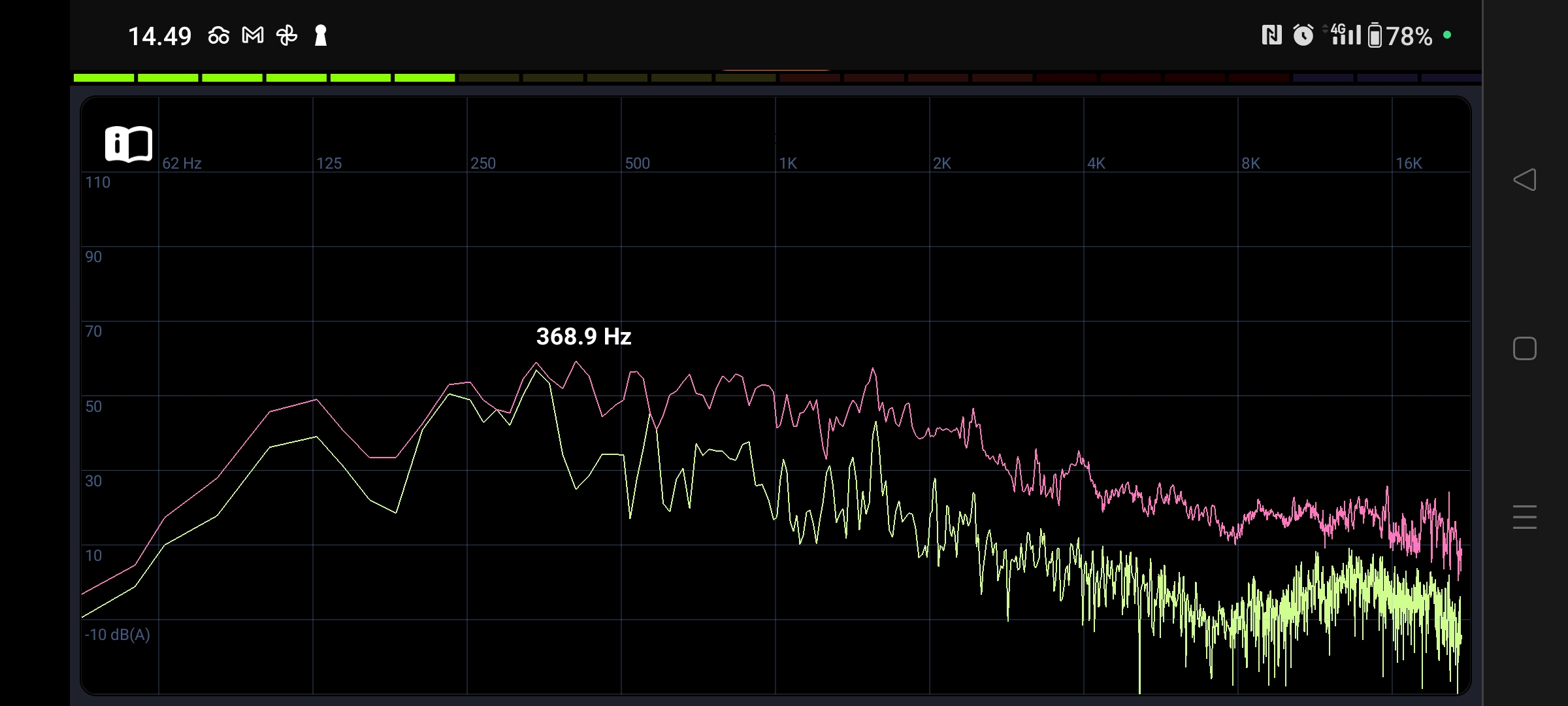Tap the 62 Hz frequency axis label
This screenshot has height=706, width=1568.
(x=182, y=163)
